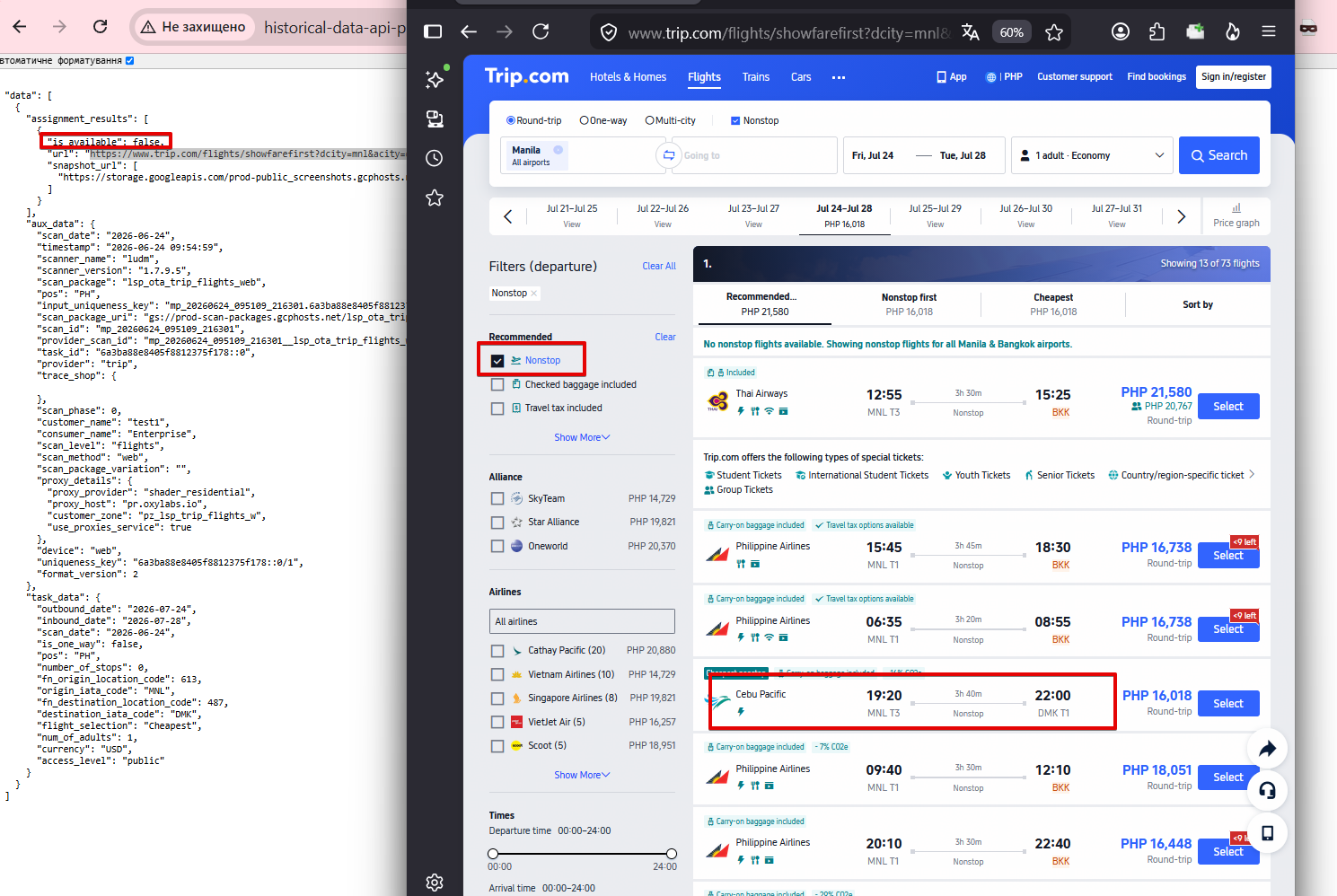Open customer service headset floating button
Viewport: 1337px width, 896px height.
point(1268,791)
